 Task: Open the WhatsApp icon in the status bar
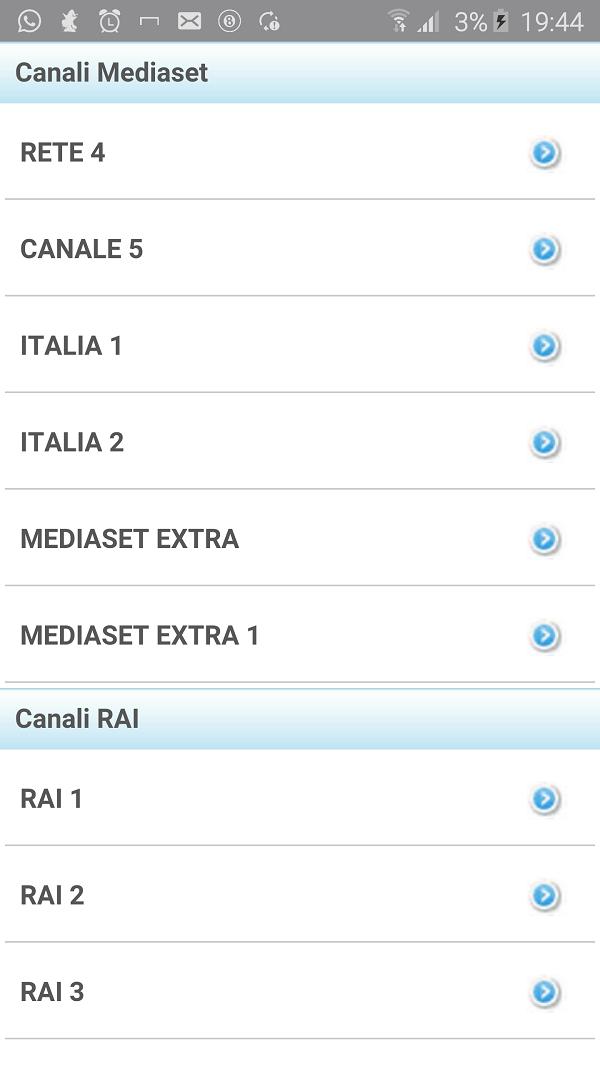(x=28, y=18)
